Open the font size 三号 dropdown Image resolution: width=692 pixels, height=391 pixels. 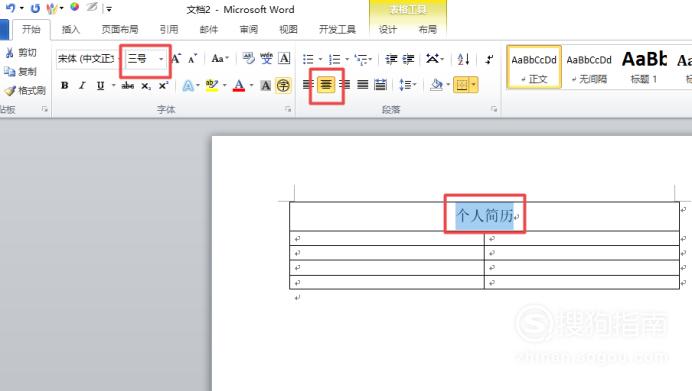pyautogui.click(x=161, y=59)
